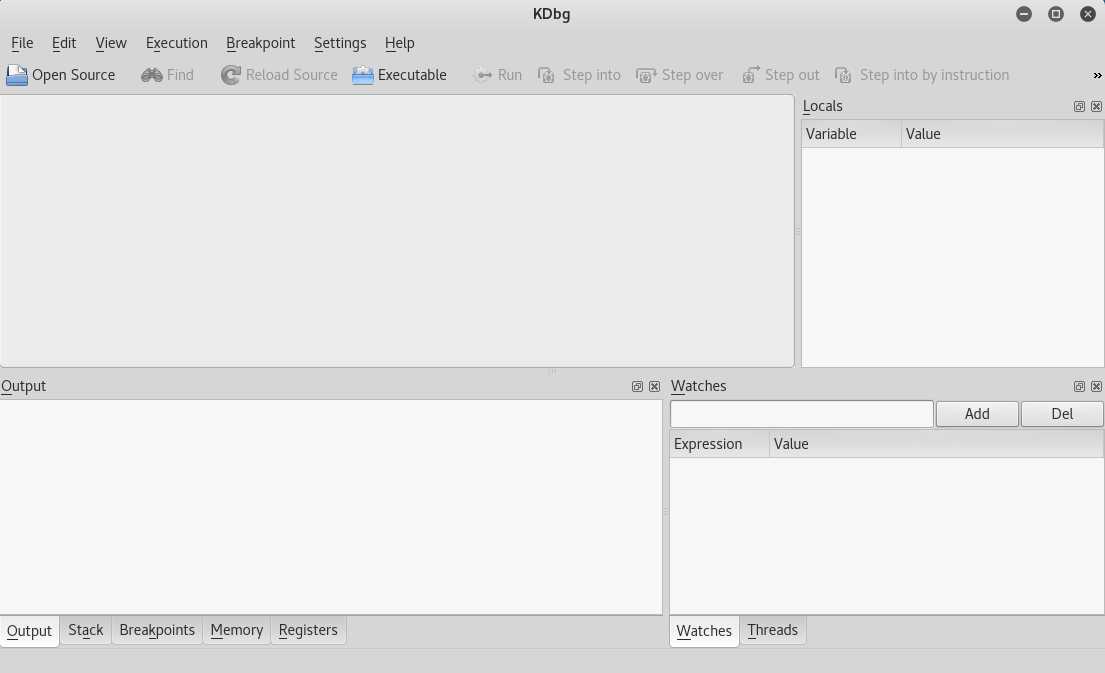Screen dimensions: 1105x673
Task: Switch to the Breakpoints tab
Action: [156, 630]
